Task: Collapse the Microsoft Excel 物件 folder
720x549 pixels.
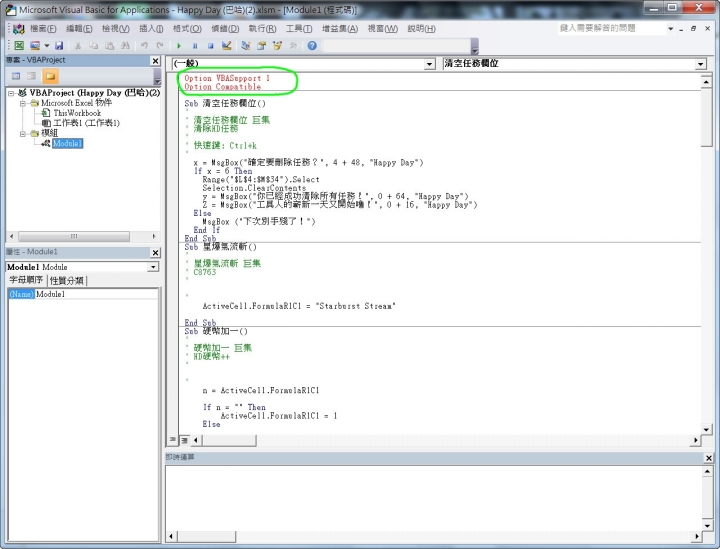Action: pyautogui.click(x=22, y=103)
